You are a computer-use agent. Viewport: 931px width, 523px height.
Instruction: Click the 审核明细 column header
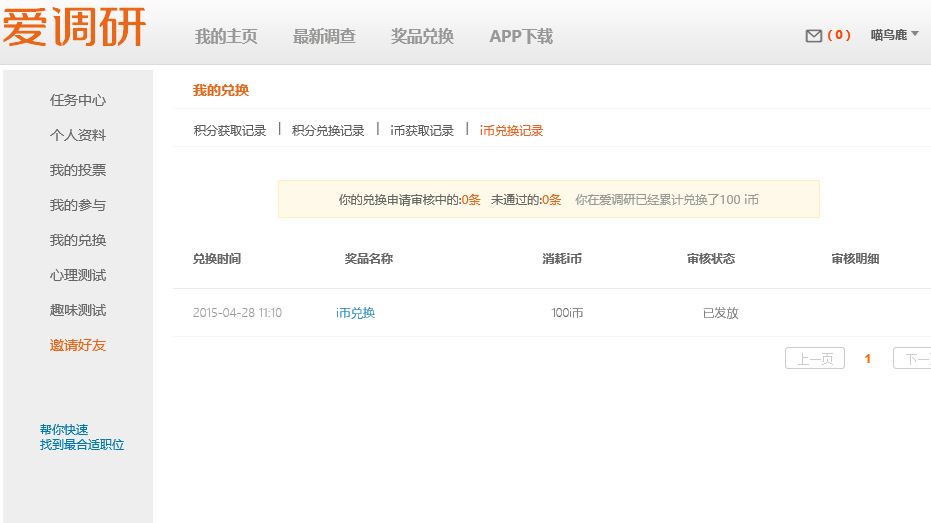pos(855,259)
